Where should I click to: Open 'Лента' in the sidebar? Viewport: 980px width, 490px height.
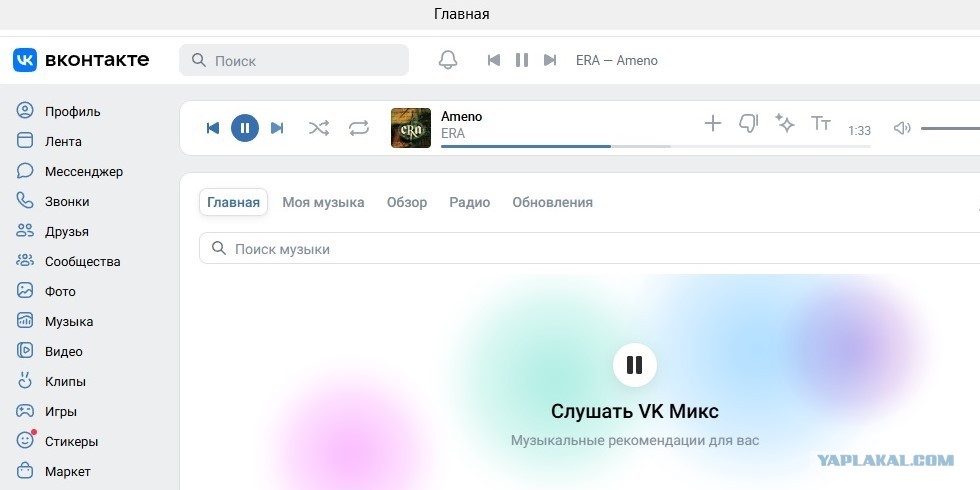49,141
